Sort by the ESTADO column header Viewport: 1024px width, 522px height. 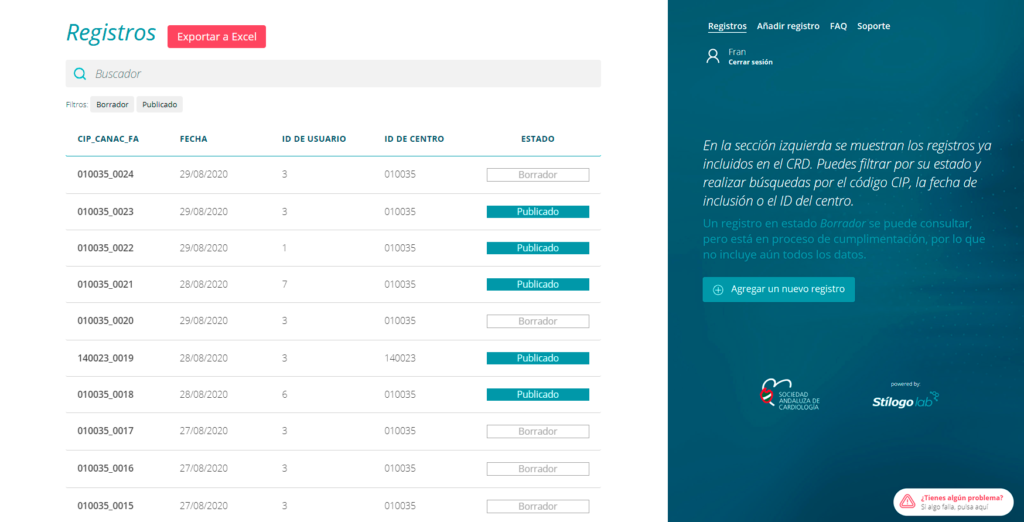click(x=537, y=139)
